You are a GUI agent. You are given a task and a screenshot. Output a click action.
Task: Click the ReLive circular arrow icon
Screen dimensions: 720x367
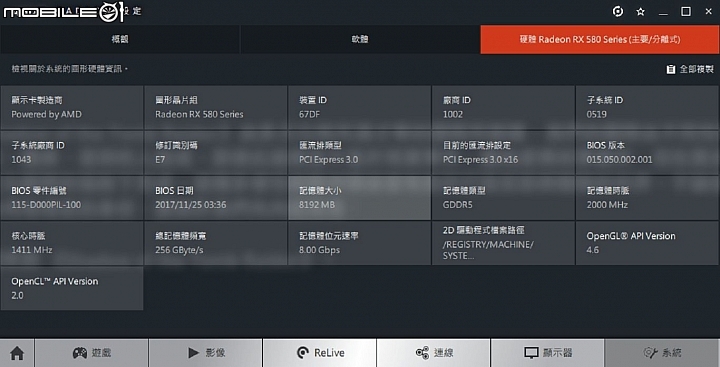pyautogui.click(x=303, y=353)
